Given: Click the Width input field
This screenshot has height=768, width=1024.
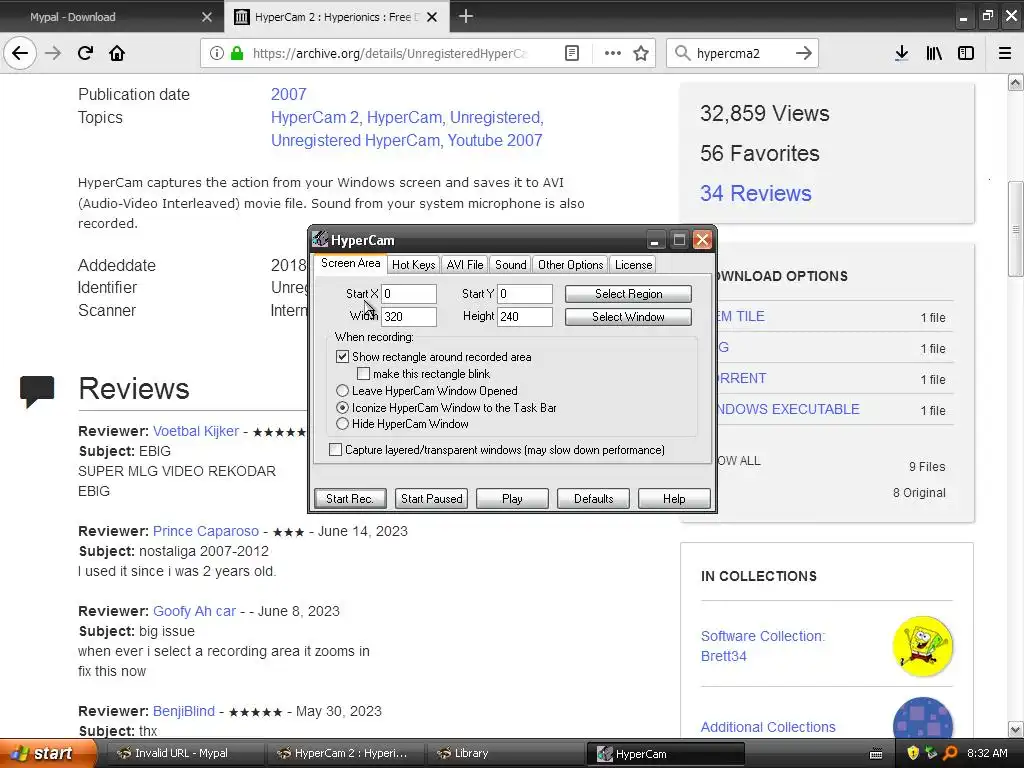Looking at the screenshot, I should 409,317.
